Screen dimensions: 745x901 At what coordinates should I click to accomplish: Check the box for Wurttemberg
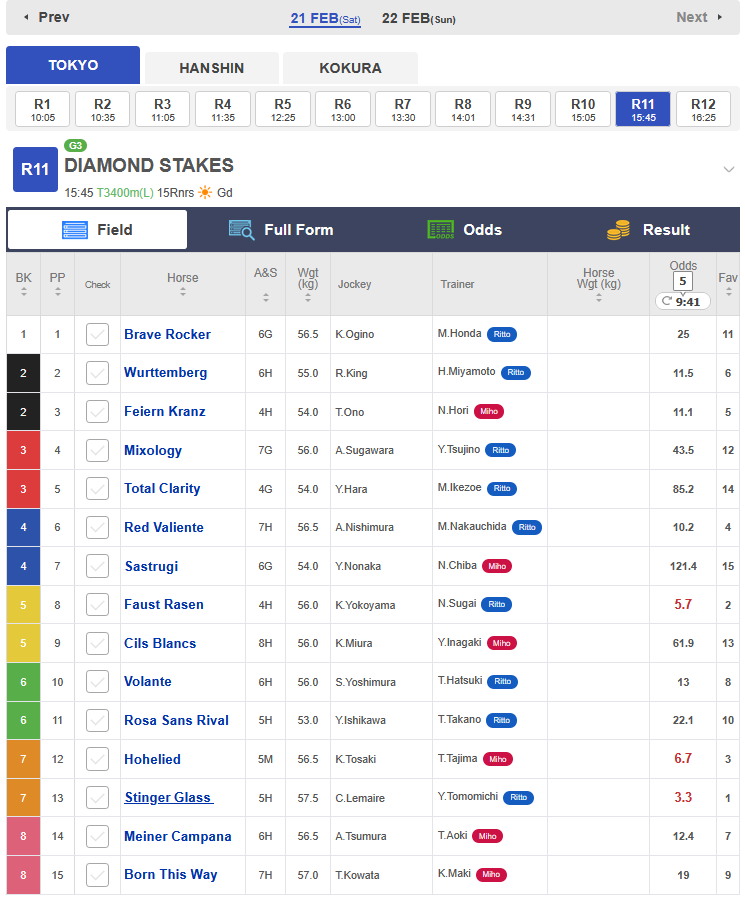(98, 373)
